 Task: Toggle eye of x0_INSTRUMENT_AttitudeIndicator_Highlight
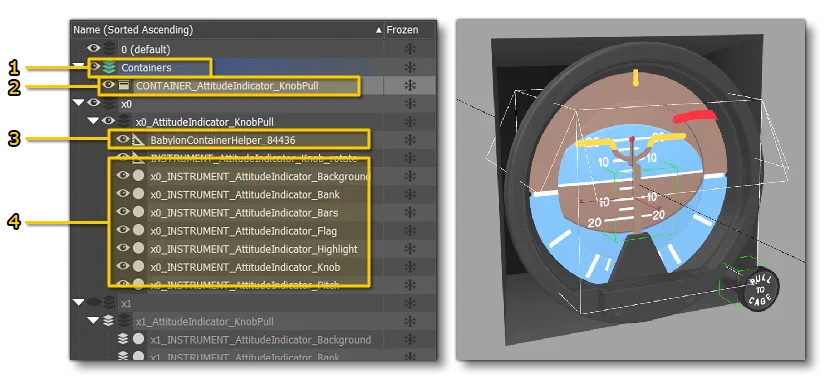tap(123, 248)
